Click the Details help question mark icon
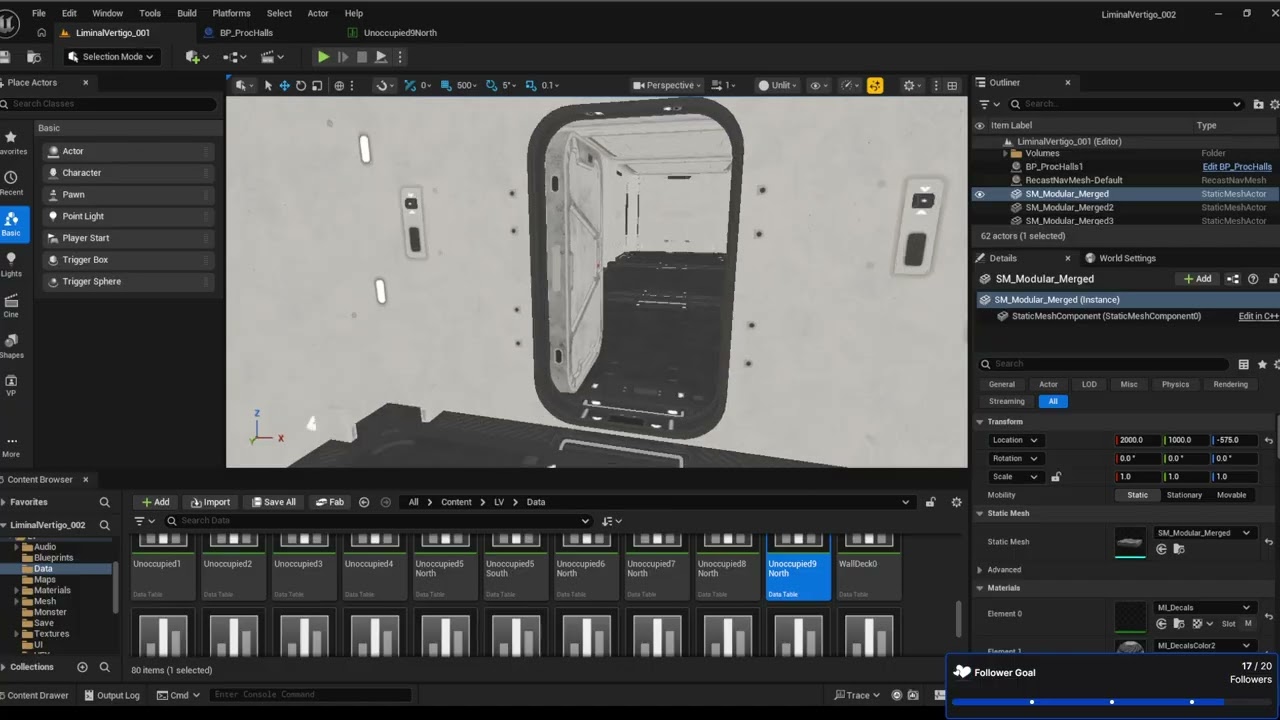This screenshot has height=720, width=1280. [1253, 279]
